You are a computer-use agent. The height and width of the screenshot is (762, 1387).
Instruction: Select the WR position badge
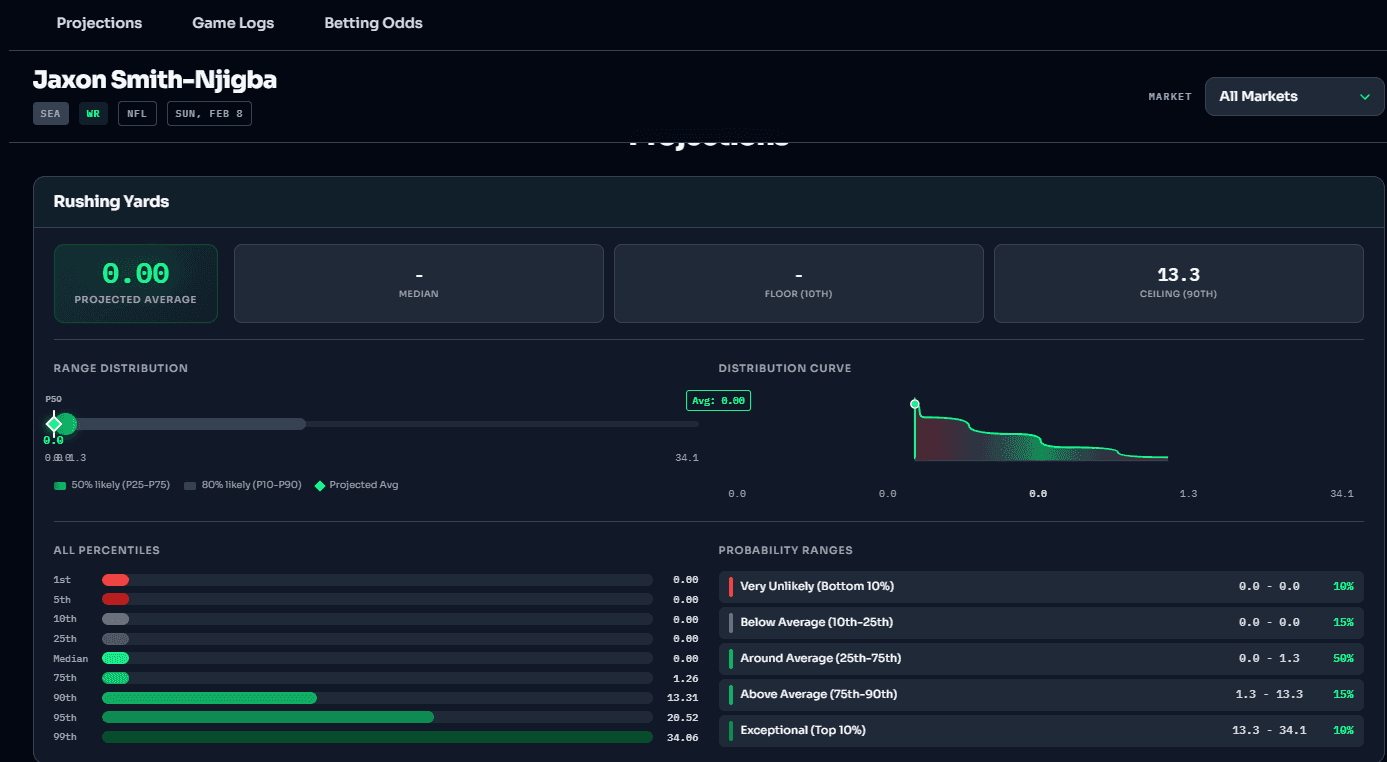93,113
